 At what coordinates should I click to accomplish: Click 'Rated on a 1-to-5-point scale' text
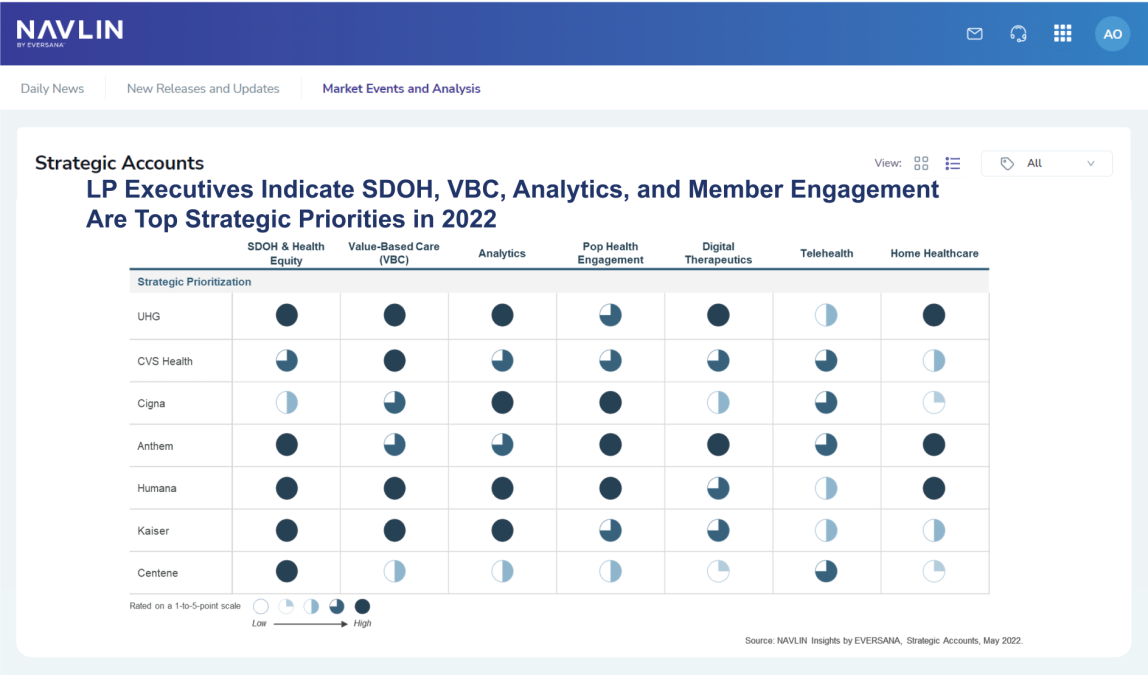click(x=185, y=605)
